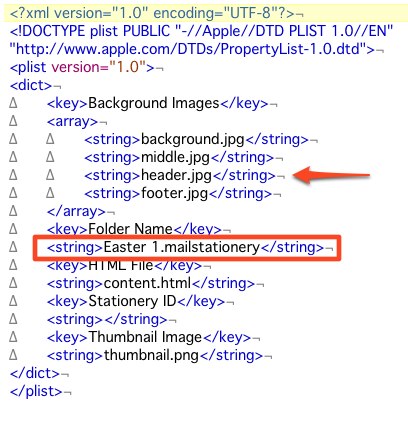This screenshot has width=408, height=433.
Task: Click the plist version="1.0" opening tag
Action: coord(82,67)
